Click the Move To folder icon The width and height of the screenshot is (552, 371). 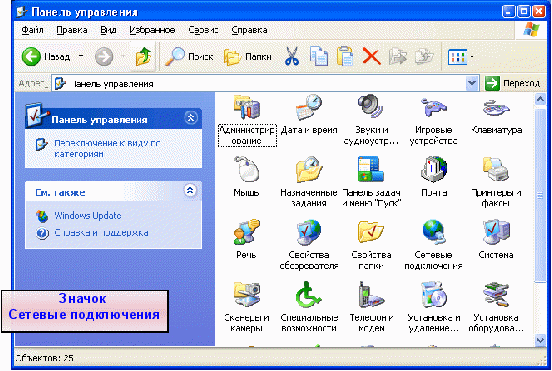398,56
